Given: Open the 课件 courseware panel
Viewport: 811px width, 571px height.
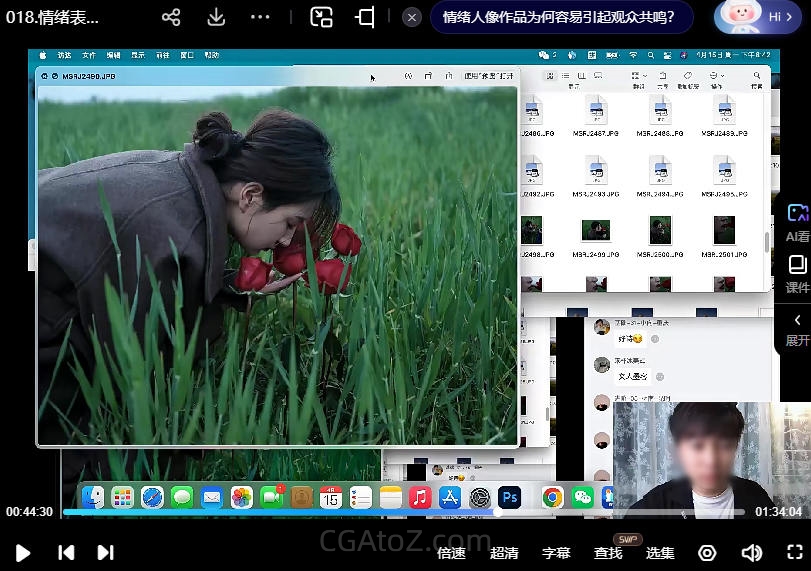Looking at the screenshot, I should (x=797, y=274).
